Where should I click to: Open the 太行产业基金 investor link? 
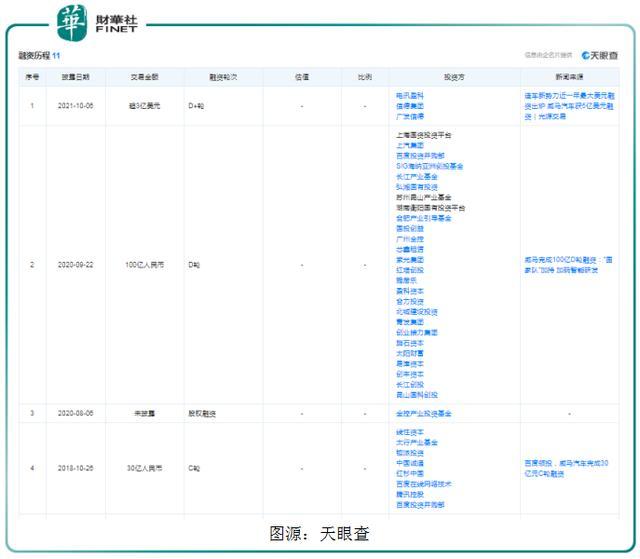coord(417,442)
